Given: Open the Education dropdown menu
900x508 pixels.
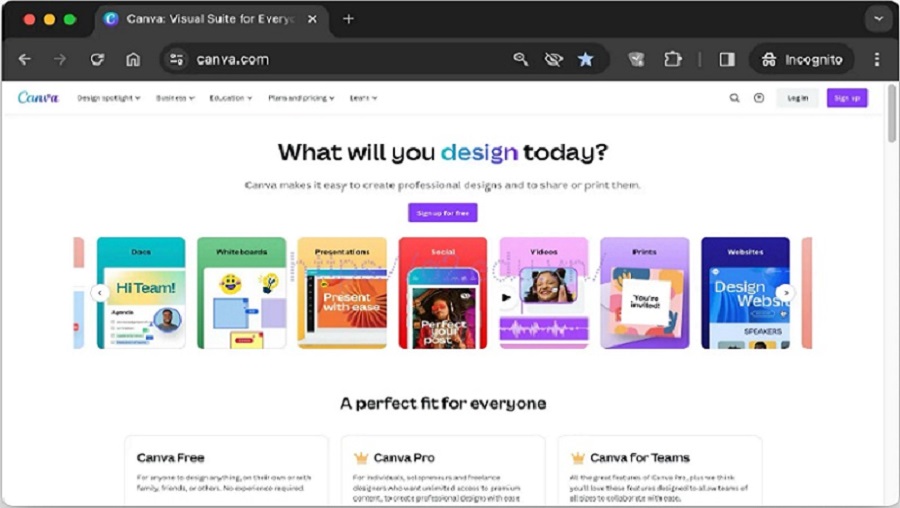Looking at the screenshot, I should point(230,98).
